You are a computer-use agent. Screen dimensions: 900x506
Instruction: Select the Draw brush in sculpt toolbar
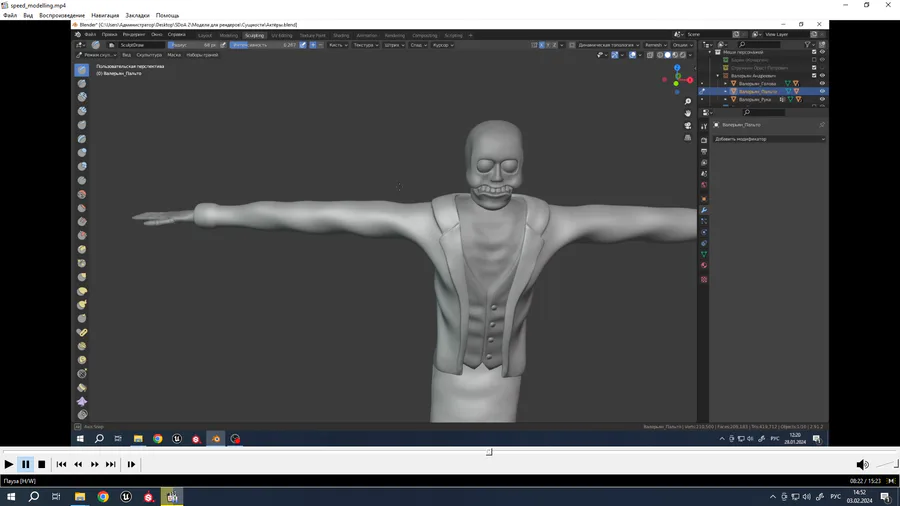click(x=82, y=70)
